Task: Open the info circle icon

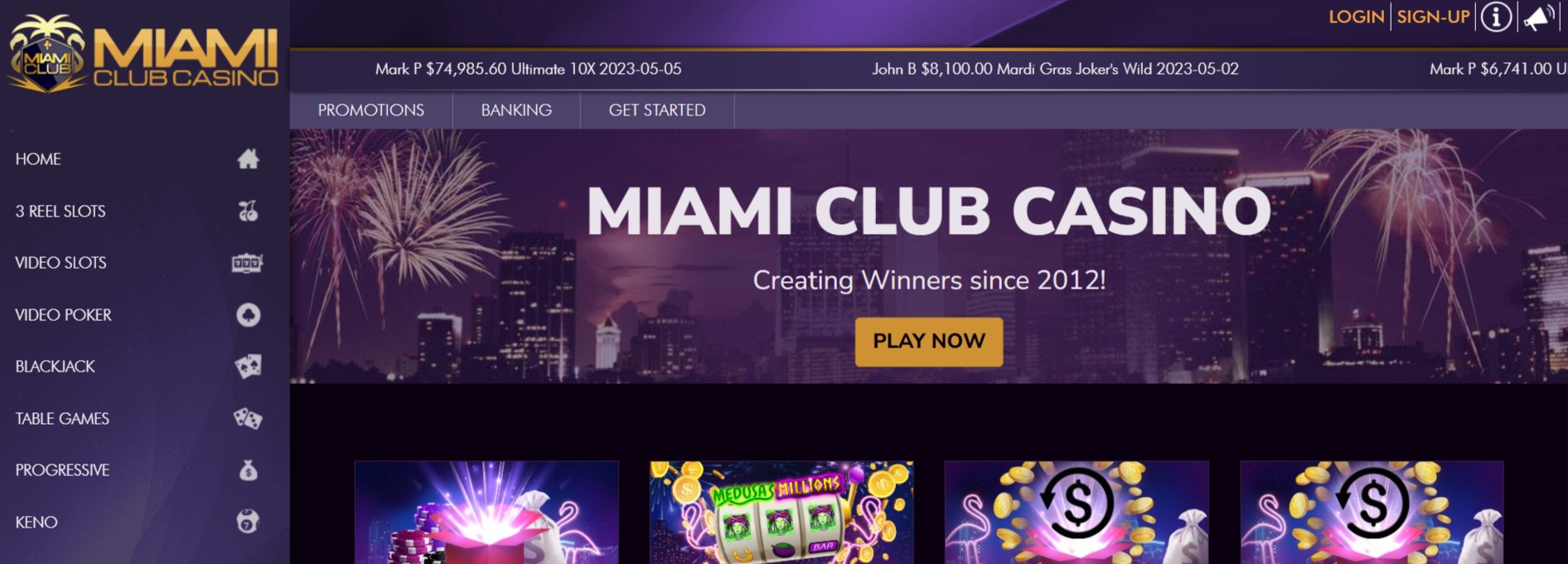Action: 1496,17
